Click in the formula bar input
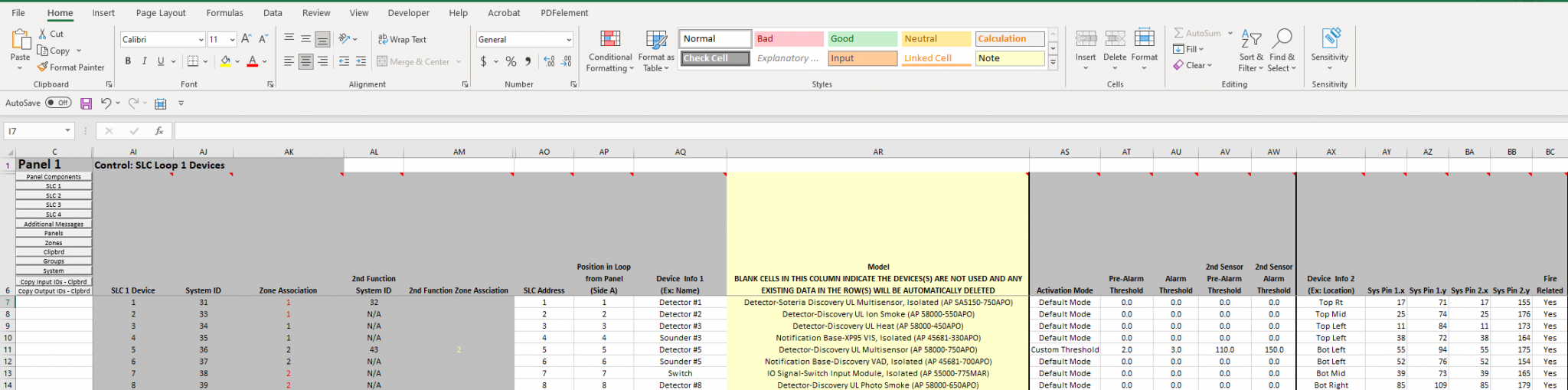1568x390 pixels. pos(842,131)
